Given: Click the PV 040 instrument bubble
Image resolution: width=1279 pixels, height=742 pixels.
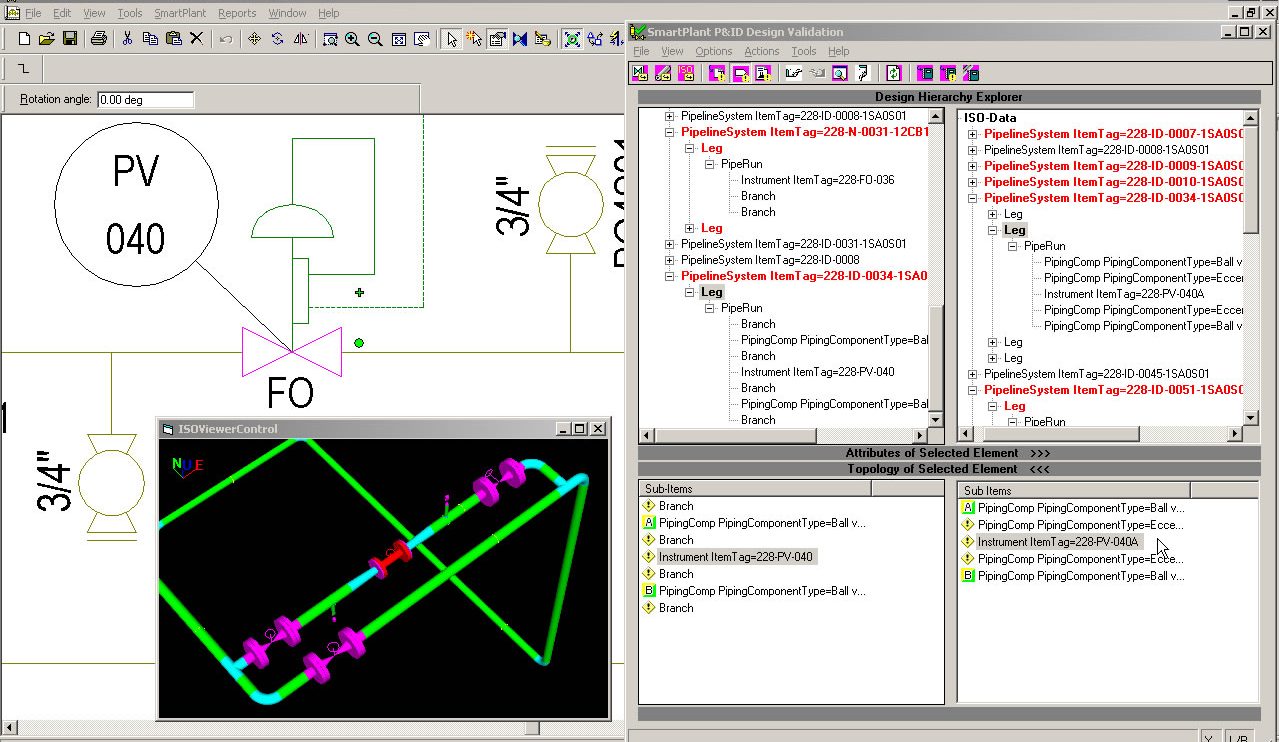Looking at the screenshot, I should (136, 205).
